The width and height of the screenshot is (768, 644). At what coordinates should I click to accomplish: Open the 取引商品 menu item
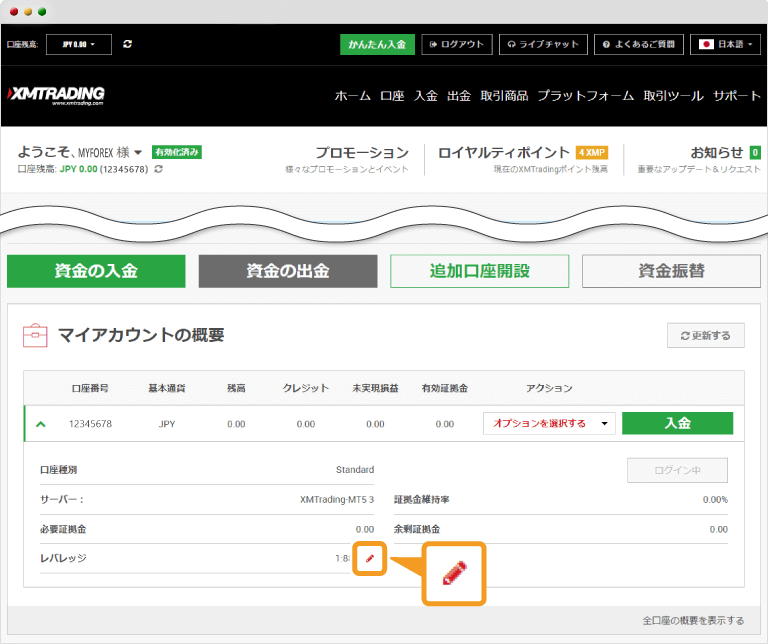click(x=504, y=96)
